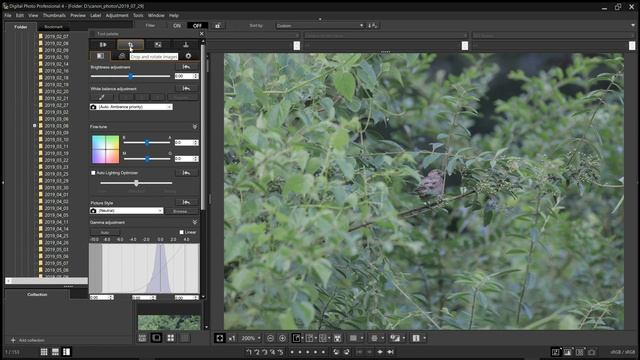640x360 pixels.
Task: Open the Adjustment menu
Action: pyautogui.click(x=117, y=16)
